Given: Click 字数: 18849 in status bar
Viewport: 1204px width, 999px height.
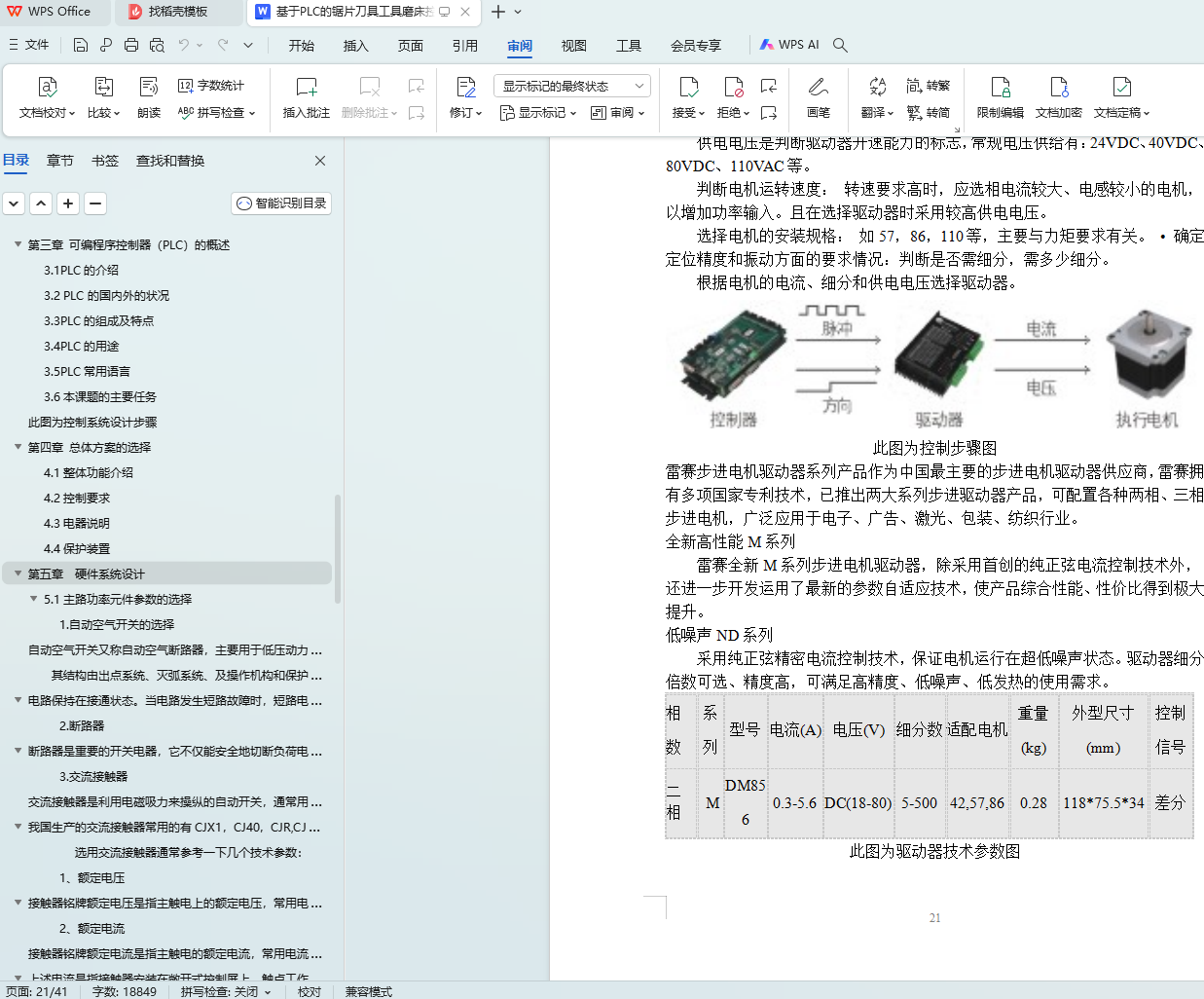Looking at the screenshot, I should [x=125, y=991].
